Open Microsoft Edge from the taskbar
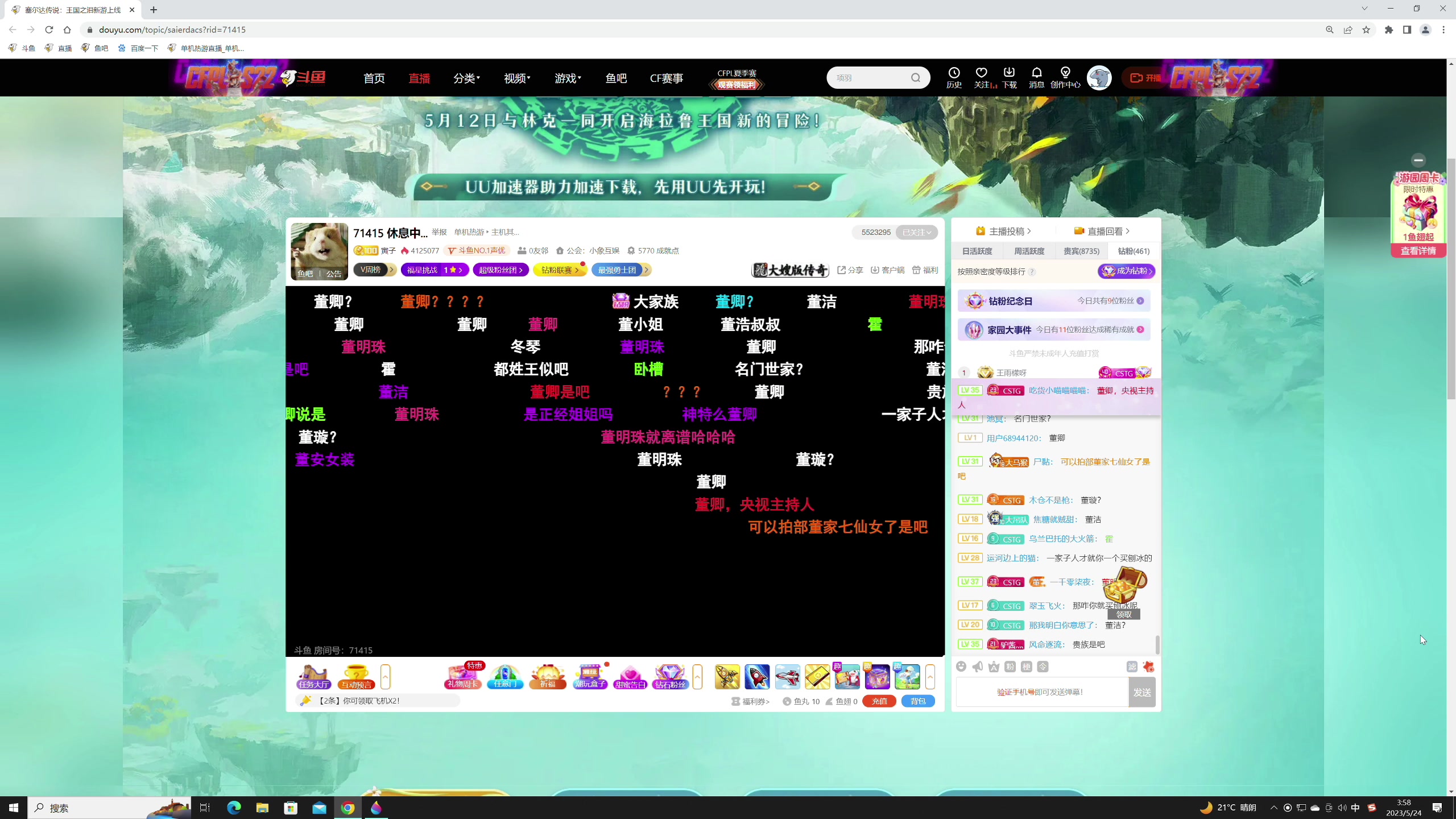Image resolution: width=1456 pixels, height=819 pixels. pyautogui.click(x=234, y=808)
